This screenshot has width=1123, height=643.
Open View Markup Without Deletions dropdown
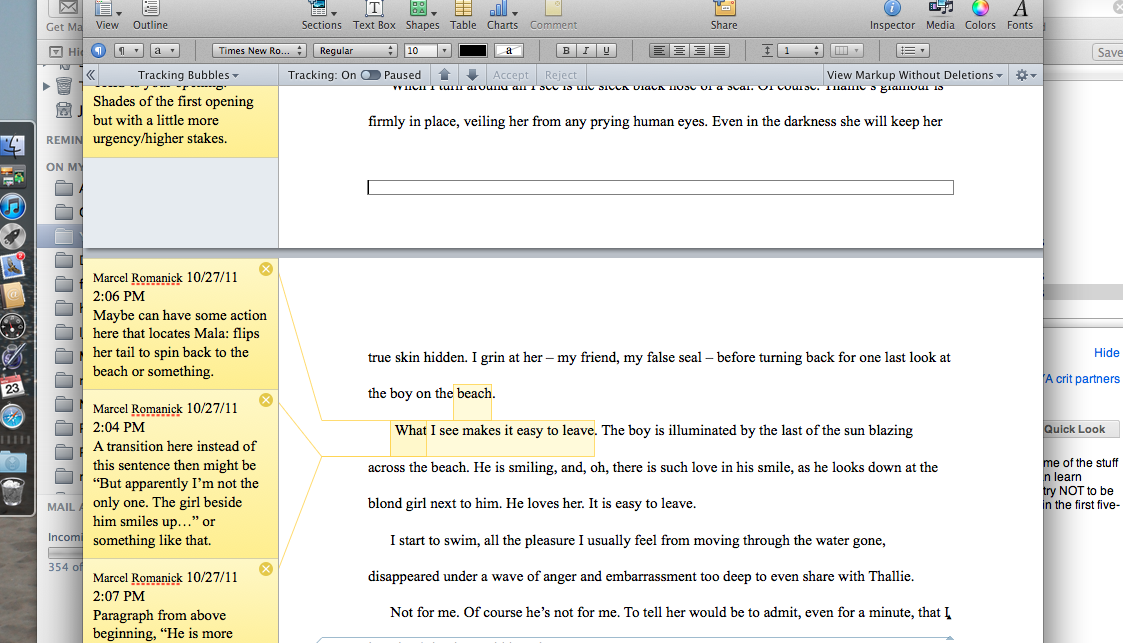pos(915,74)
